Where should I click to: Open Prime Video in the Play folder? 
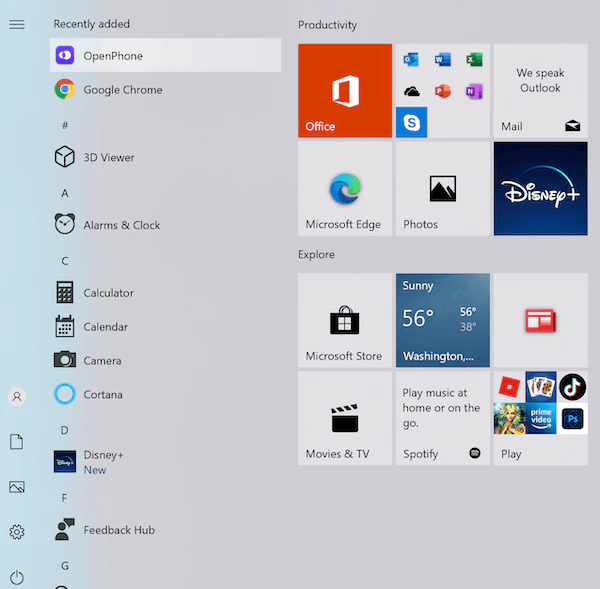[x=541, y=418]
